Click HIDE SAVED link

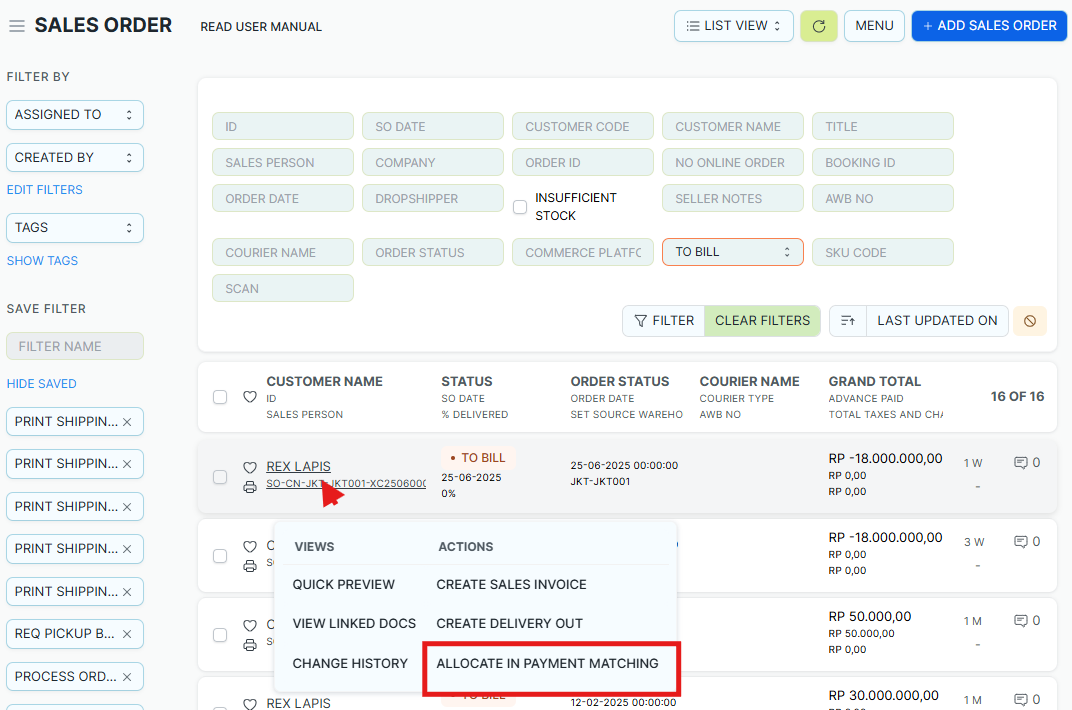tap(42, 384)
